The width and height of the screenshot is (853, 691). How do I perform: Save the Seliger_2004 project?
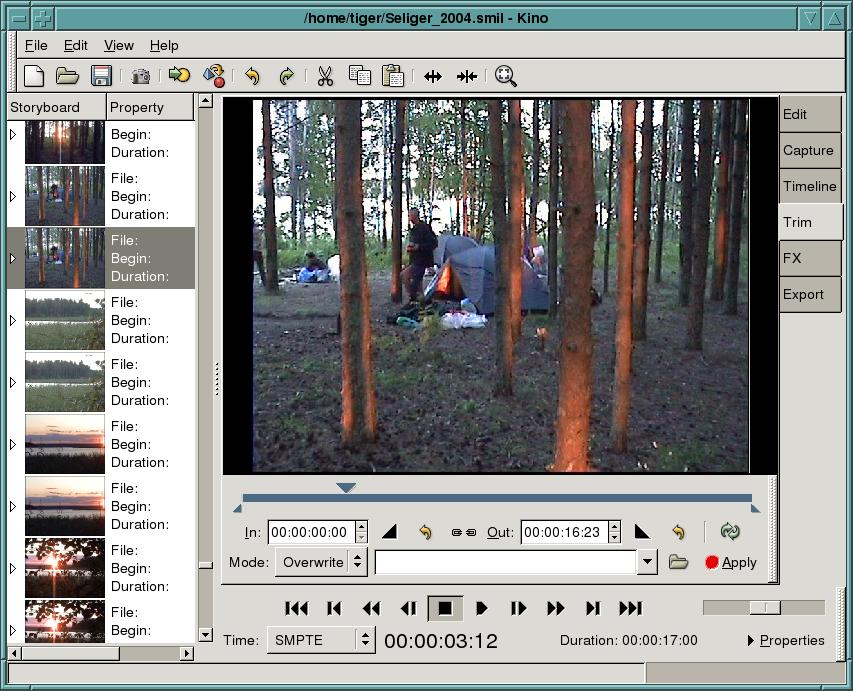click(100, 76)
